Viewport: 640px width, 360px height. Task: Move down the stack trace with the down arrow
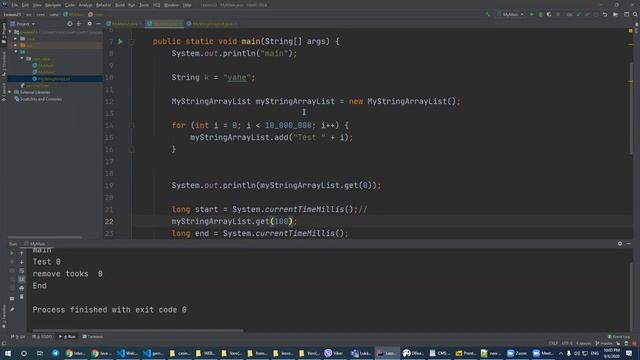[x=22, y=262]
